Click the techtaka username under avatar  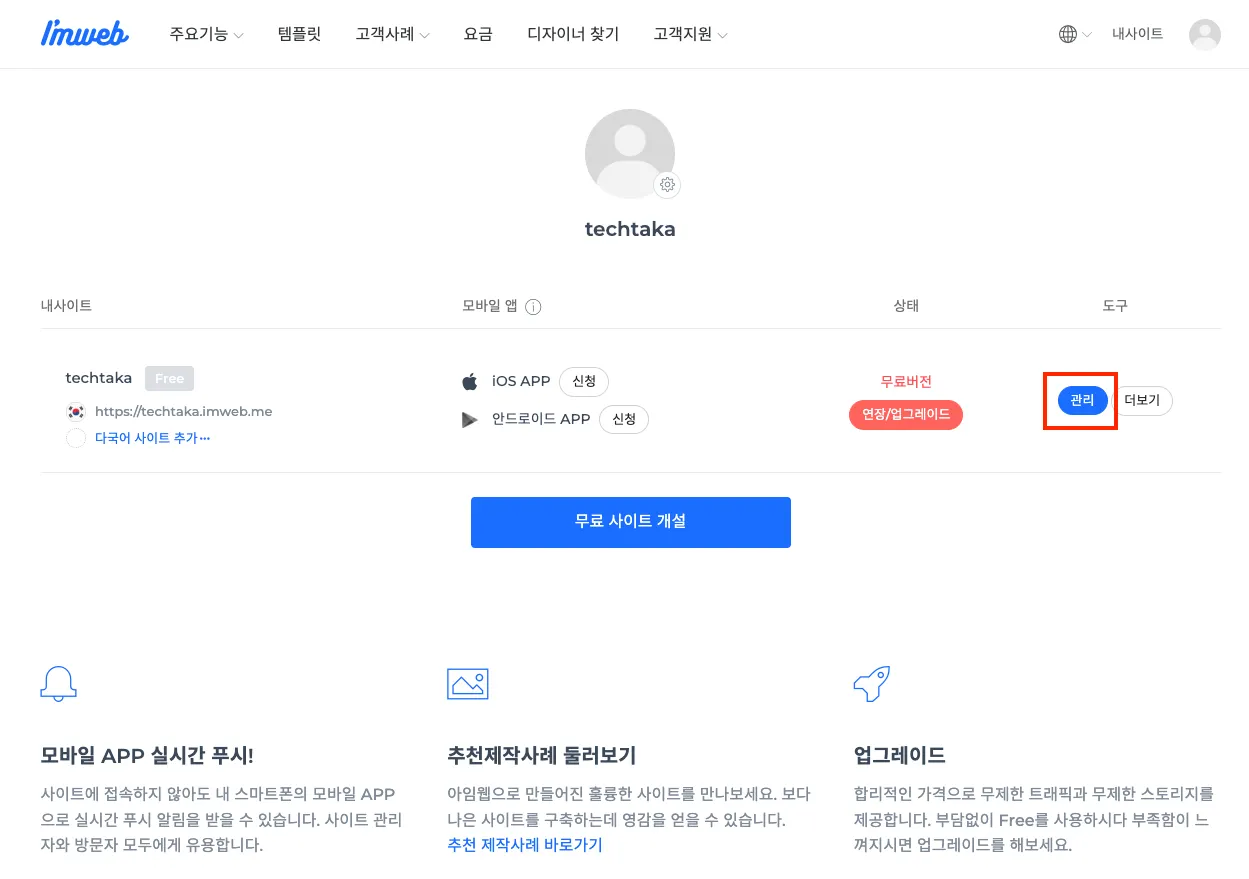coord(630,229)
